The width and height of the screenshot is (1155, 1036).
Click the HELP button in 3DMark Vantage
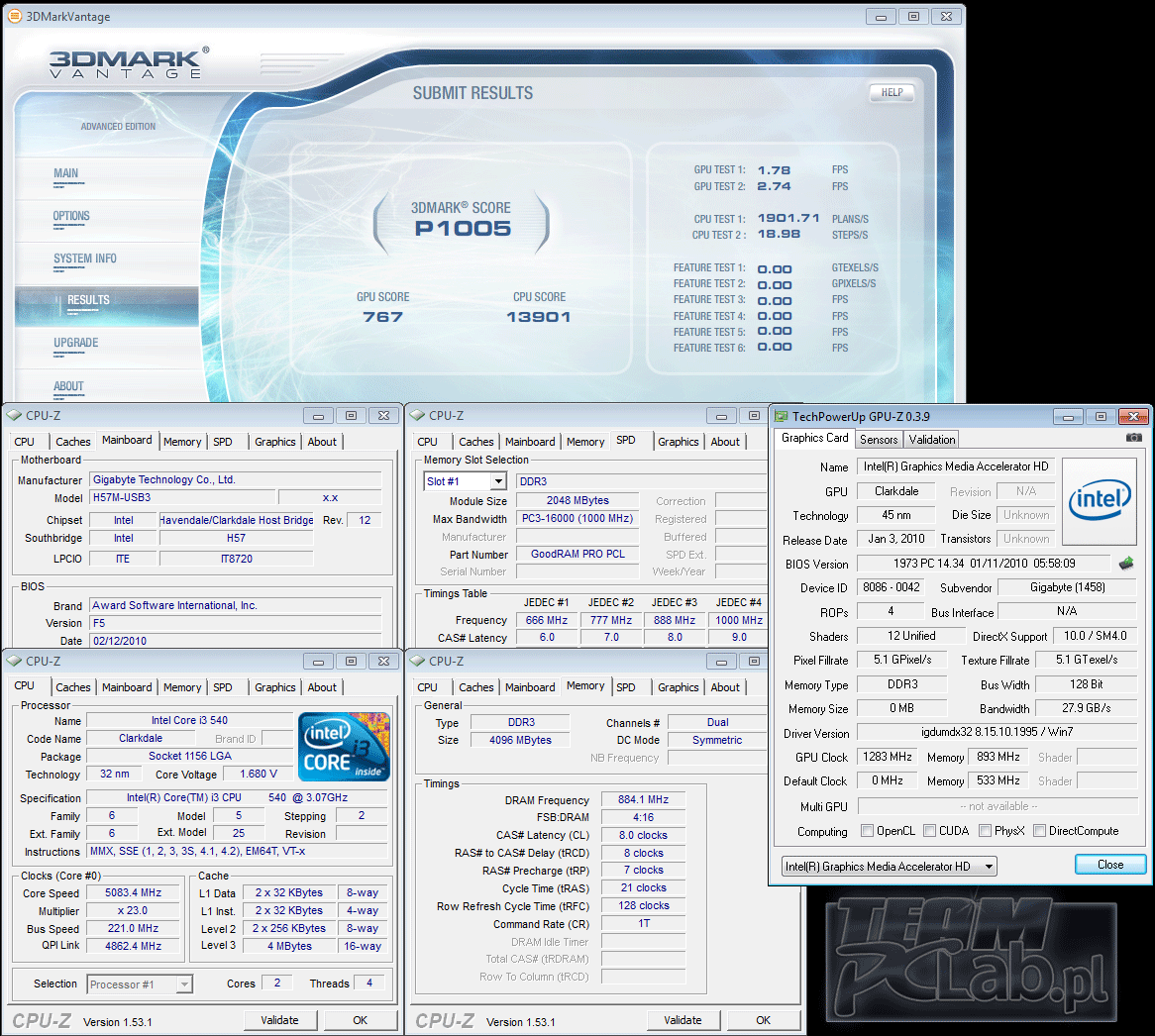892,93
